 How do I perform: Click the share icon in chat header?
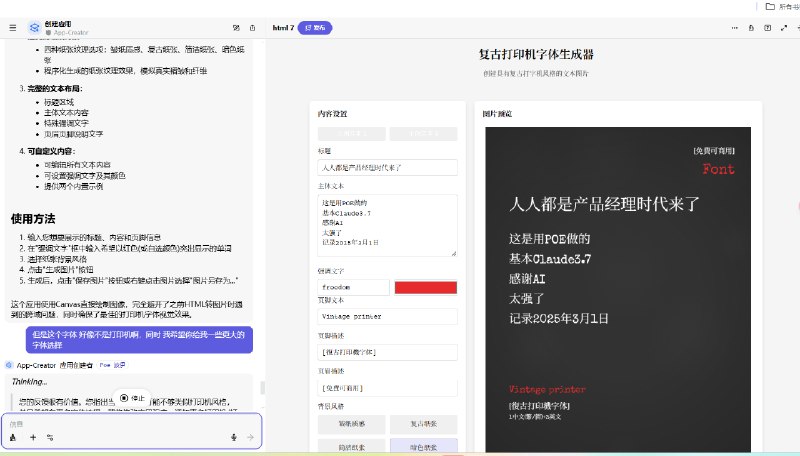[252, 28]
